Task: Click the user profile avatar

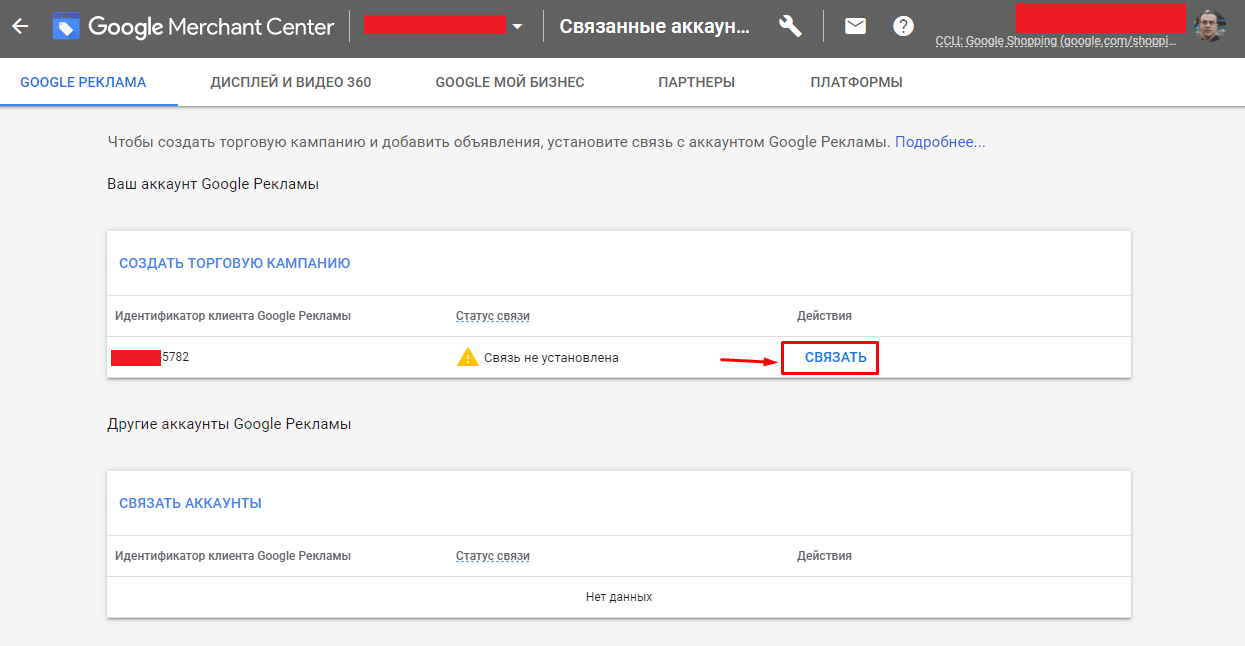Action: click(x=1210, y=25)
